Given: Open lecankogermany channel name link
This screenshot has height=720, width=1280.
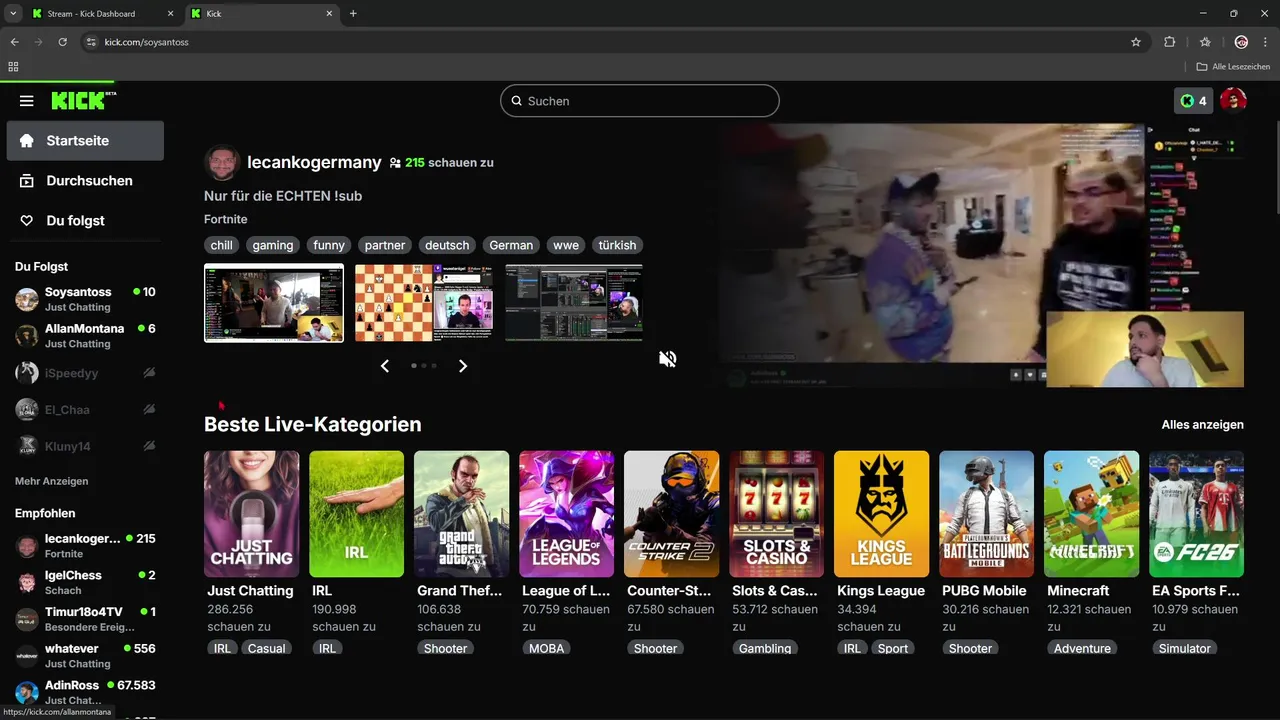Looking at the screenshot, I should point(314,162).
